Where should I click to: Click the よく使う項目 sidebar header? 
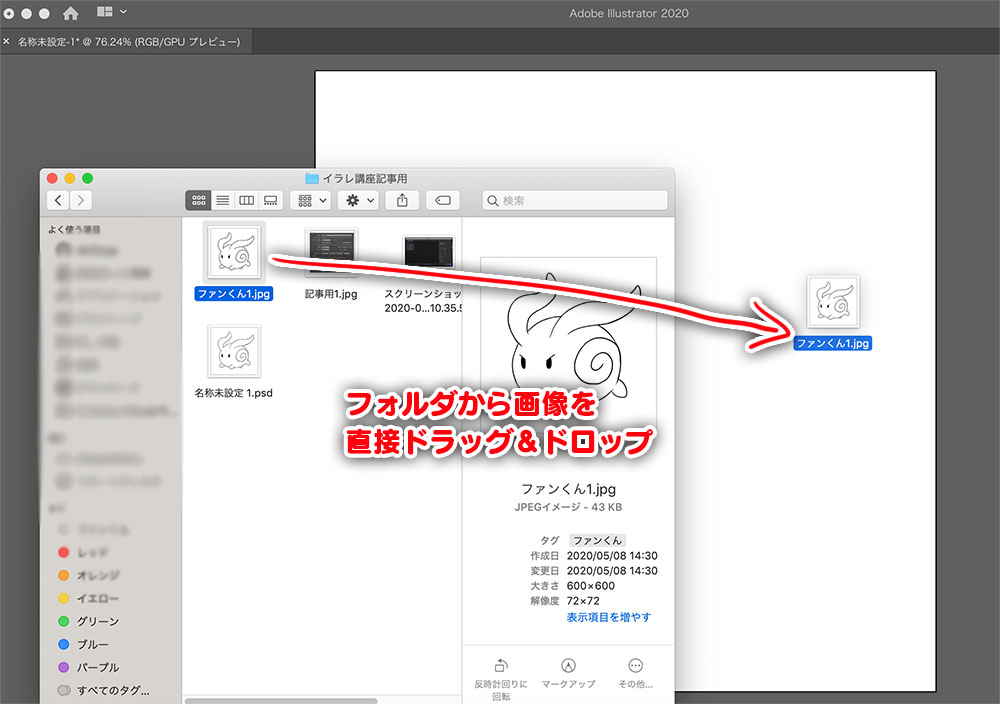[74, 229]
